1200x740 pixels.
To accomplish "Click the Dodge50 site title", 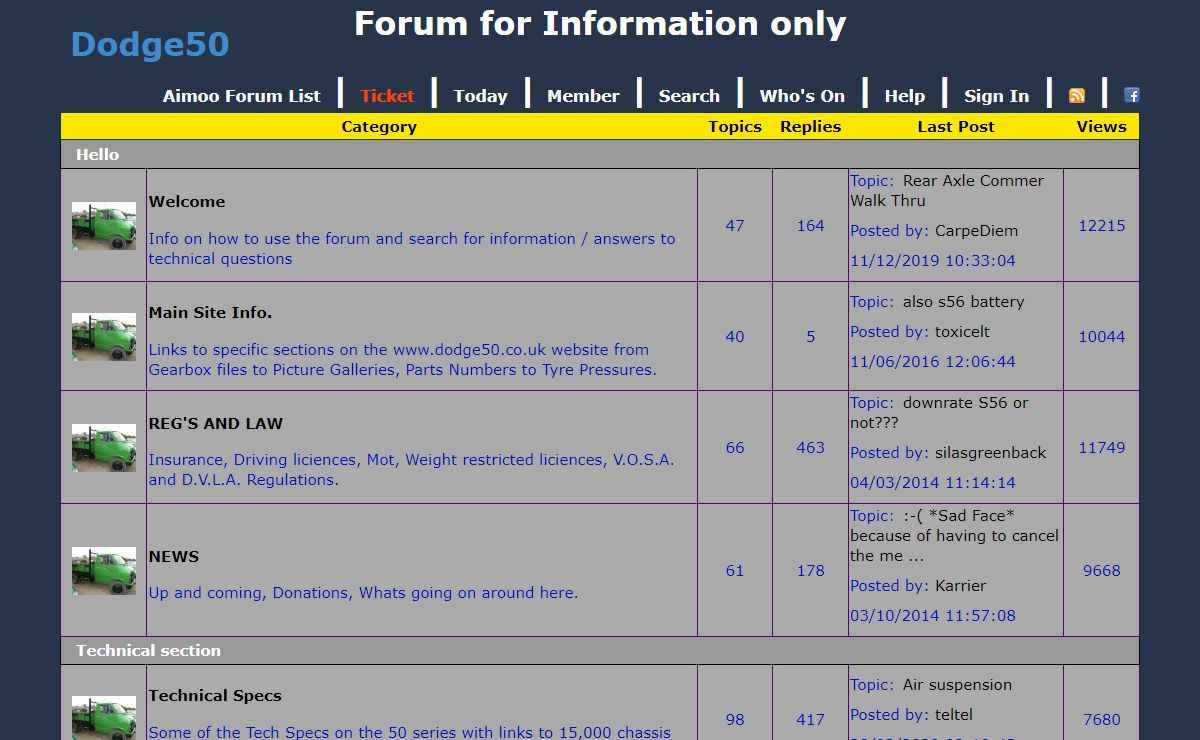I will 150,44.
